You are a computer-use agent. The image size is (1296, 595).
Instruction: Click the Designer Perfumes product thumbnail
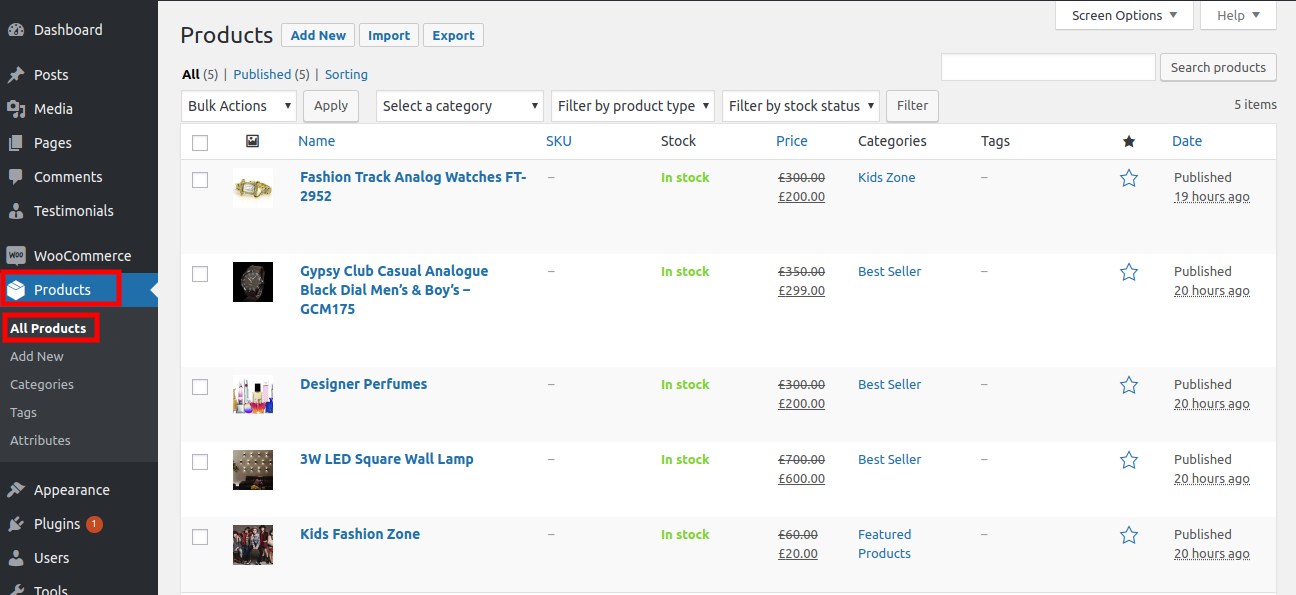pos(252,395)
